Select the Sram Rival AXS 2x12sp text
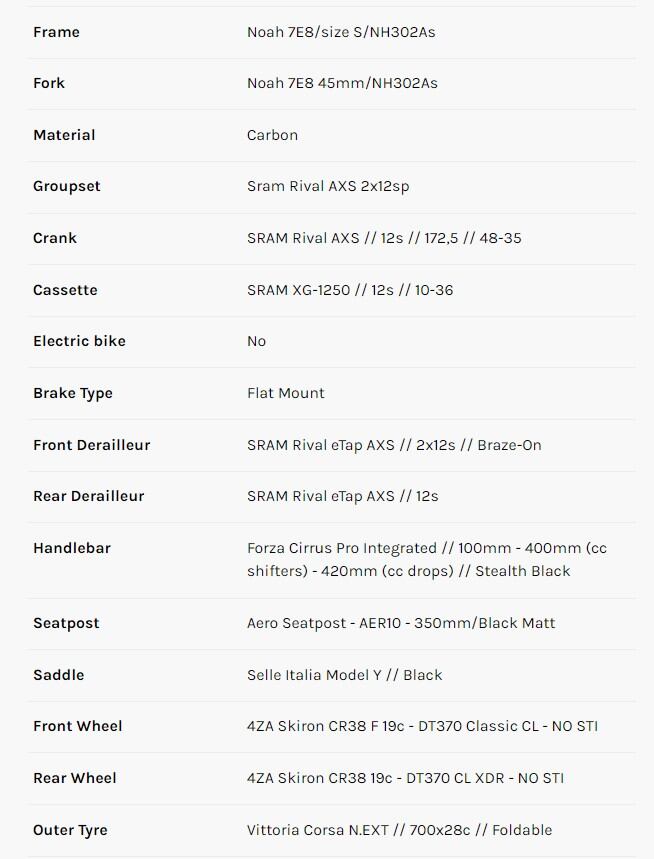654x859 pixels. point(328,186)
